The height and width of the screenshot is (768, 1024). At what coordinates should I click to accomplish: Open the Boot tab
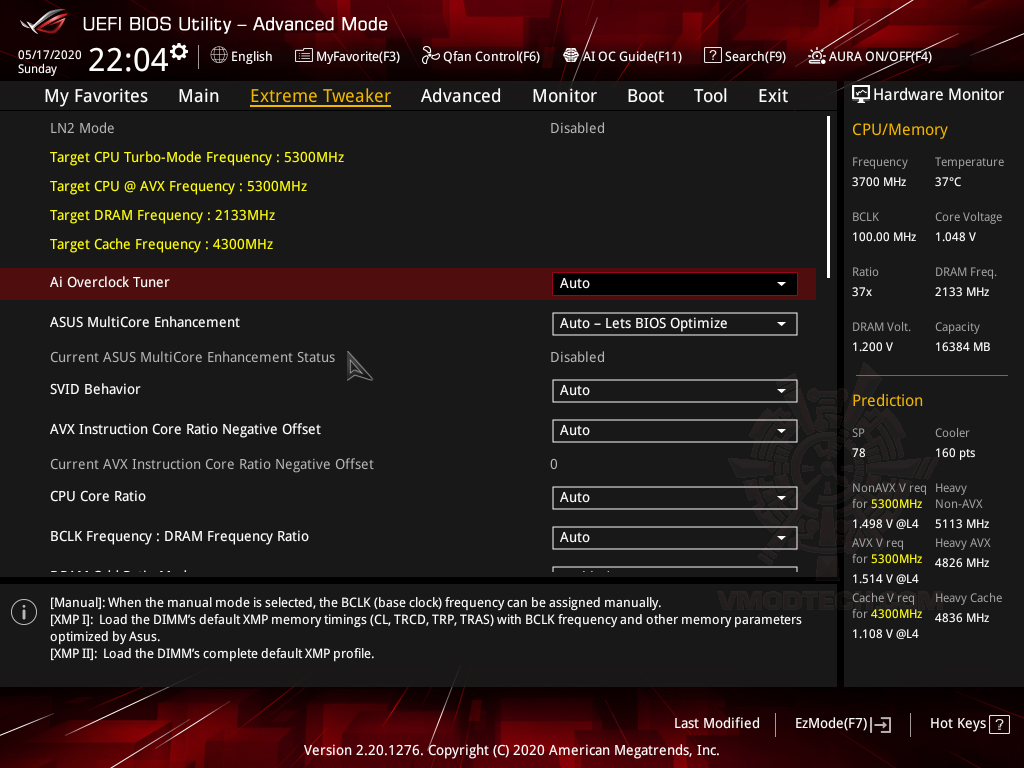645,95
